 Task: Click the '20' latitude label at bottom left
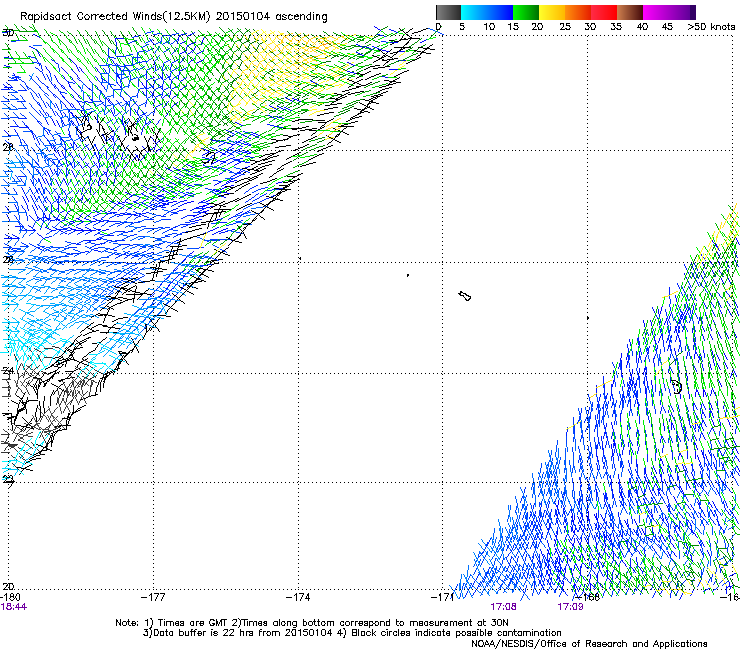click(x=8, y=587)
